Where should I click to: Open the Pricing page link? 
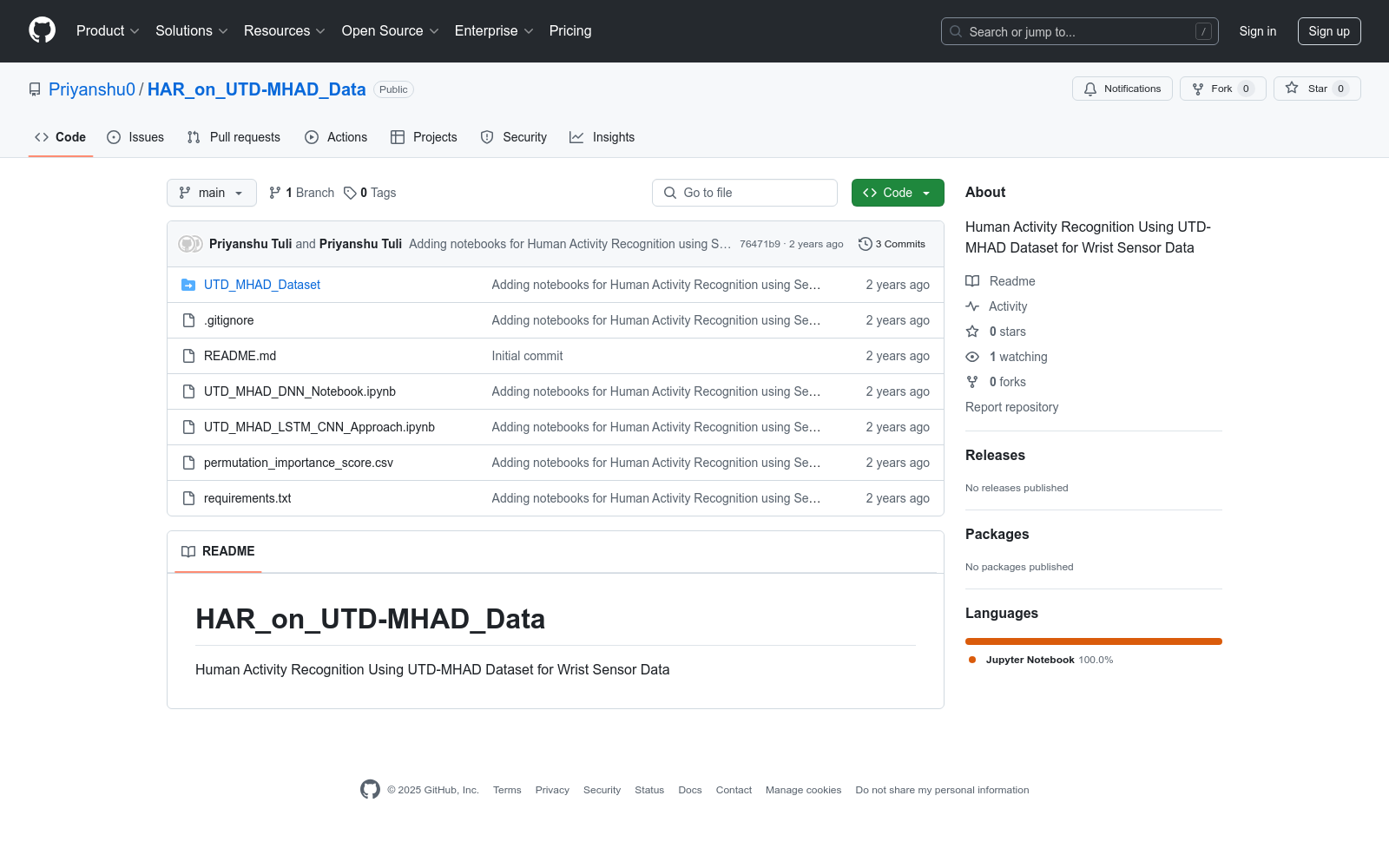pyautogui.click(x=570, y=31)
